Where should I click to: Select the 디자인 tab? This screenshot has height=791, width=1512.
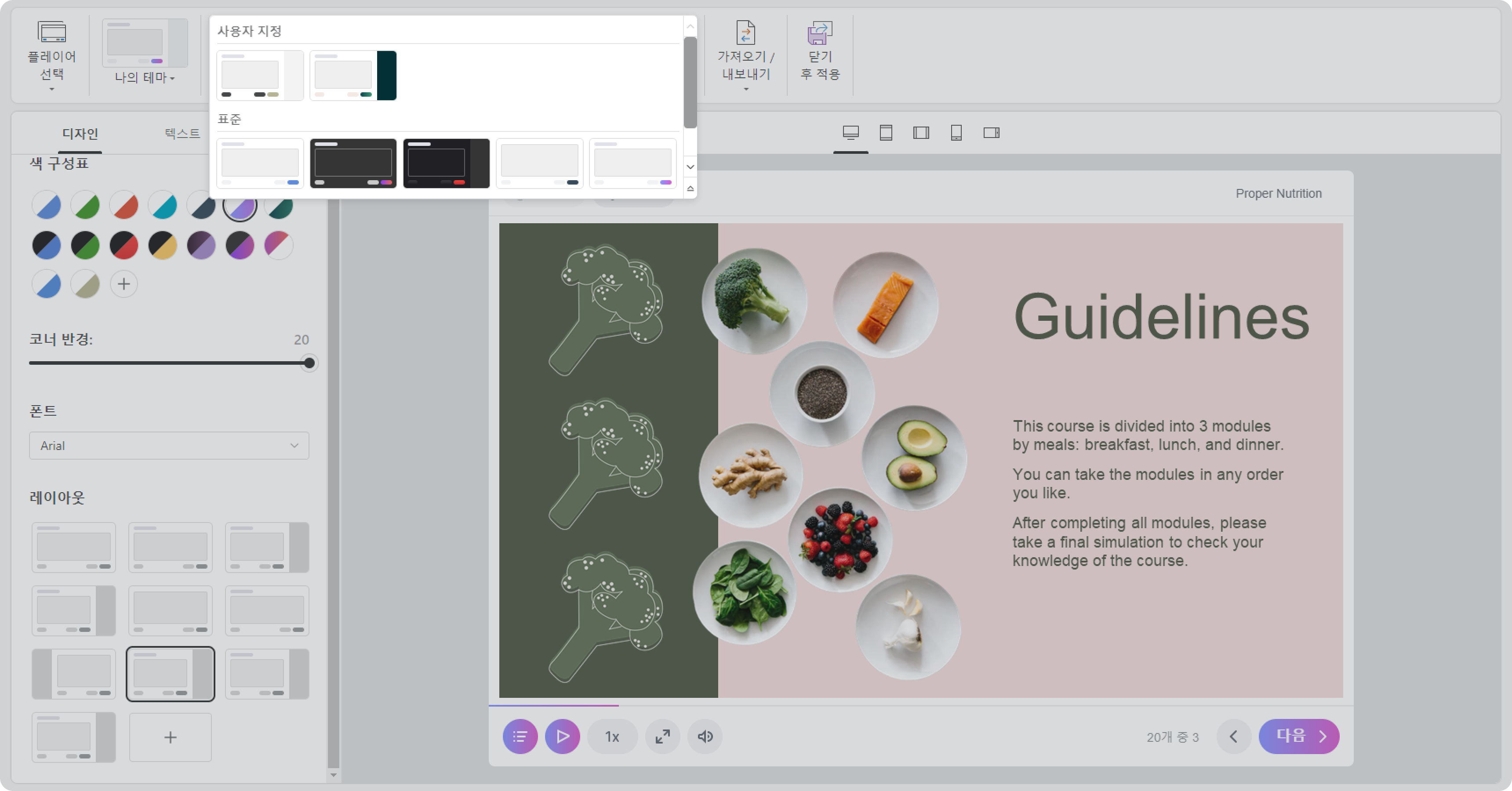pos(80,133)
